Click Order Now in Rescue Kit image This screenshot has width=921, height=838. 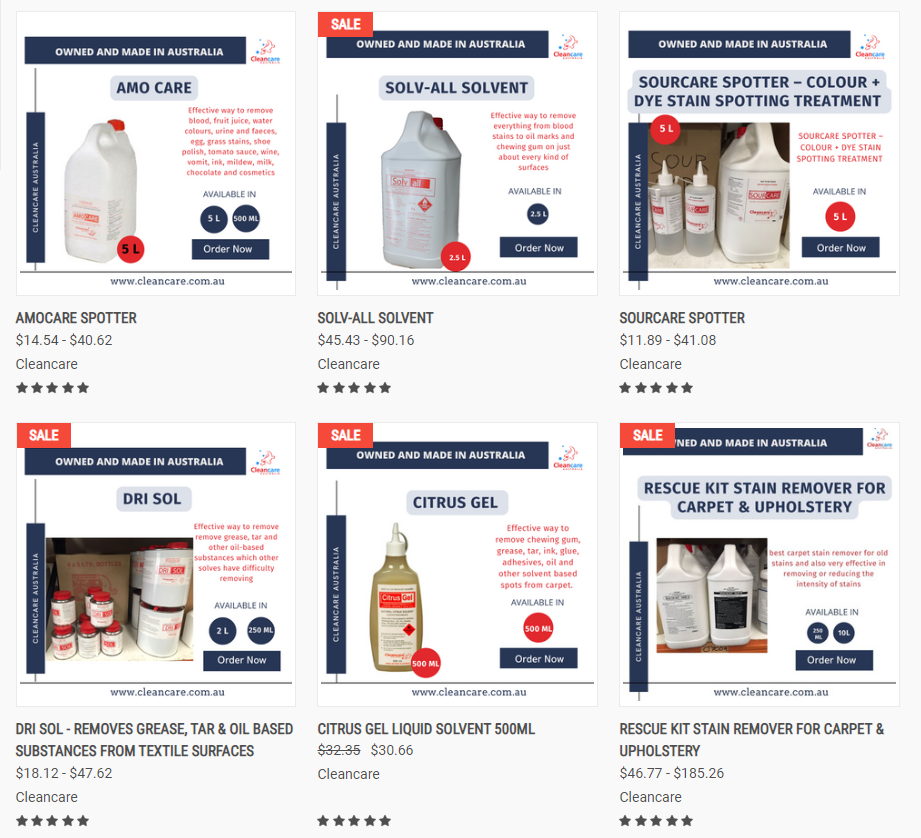tap(834, 659)
